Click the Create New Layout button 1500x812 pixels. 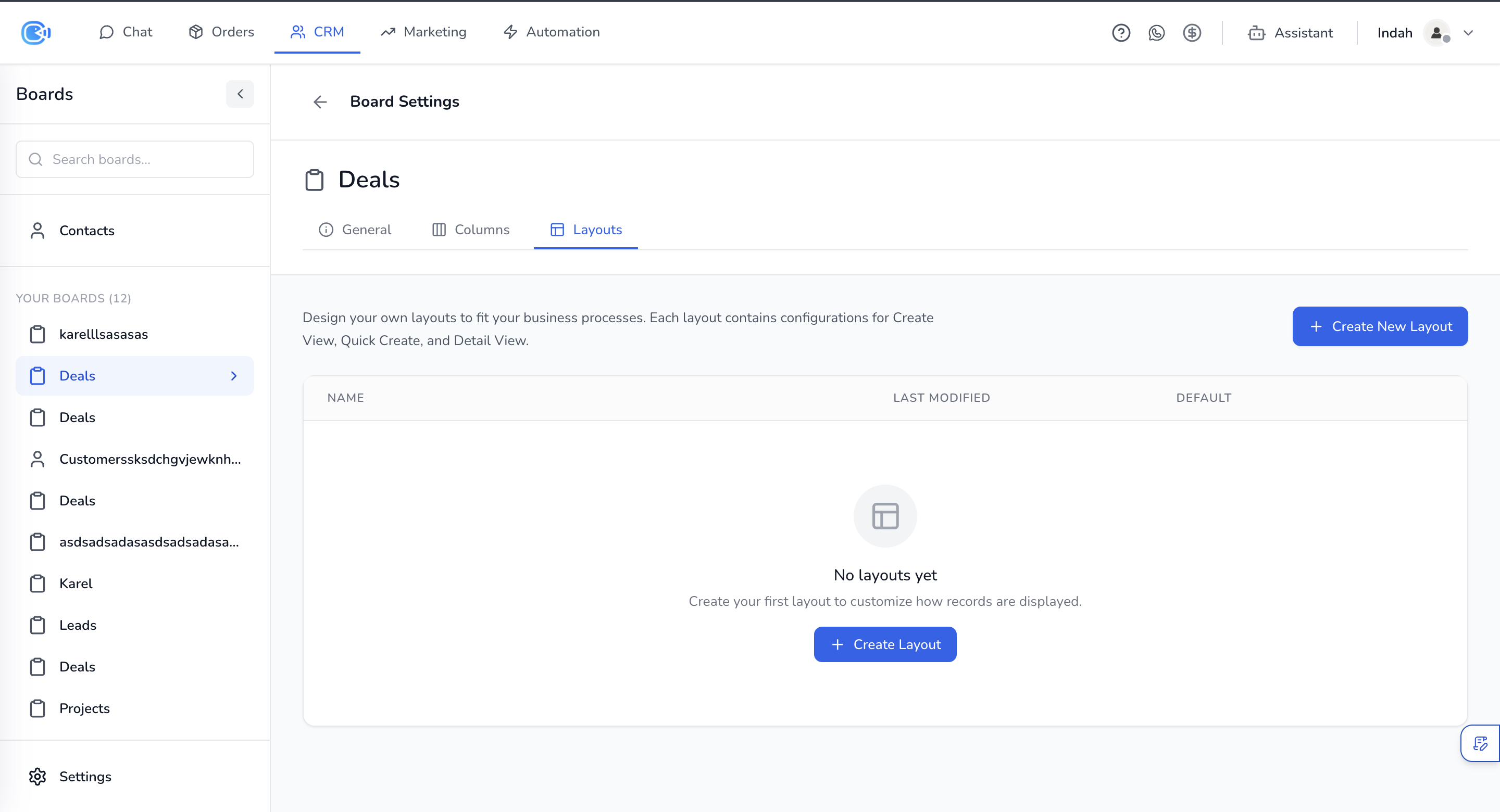click(1380, 326)
